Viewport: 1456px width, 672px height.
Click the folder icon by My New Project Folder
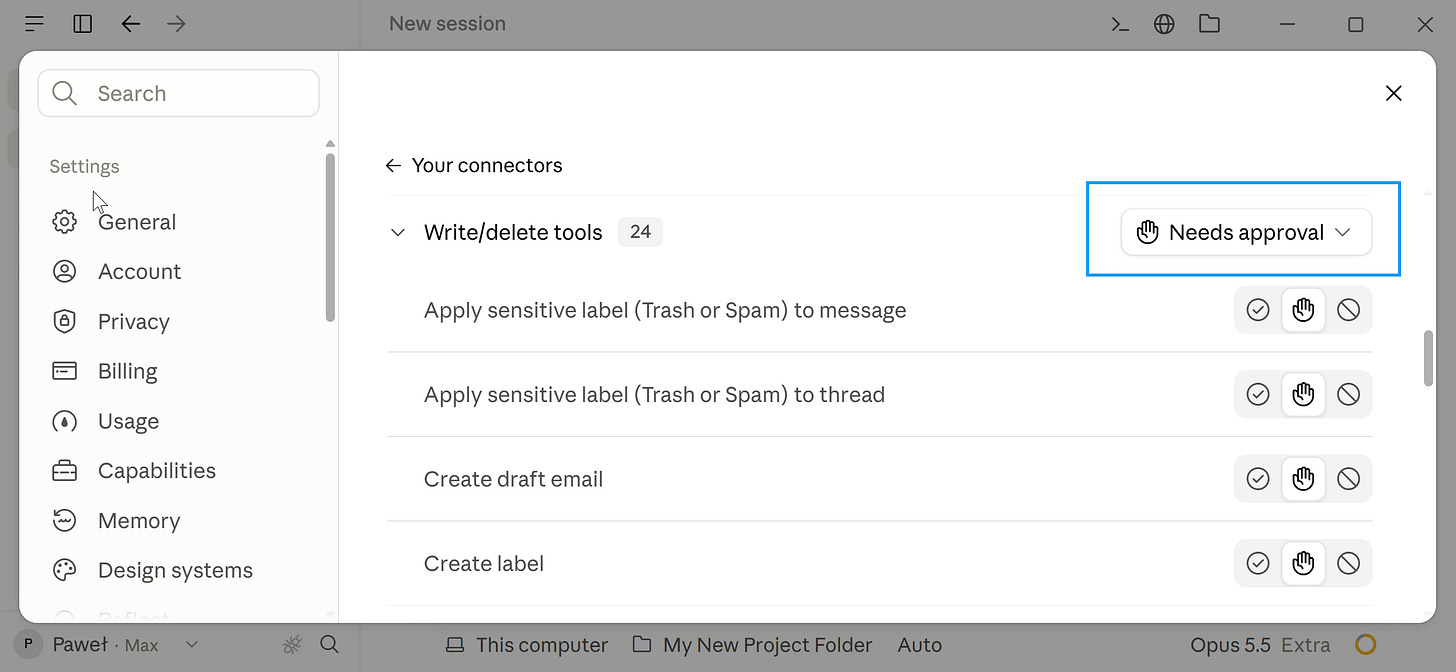pos(643,645)
